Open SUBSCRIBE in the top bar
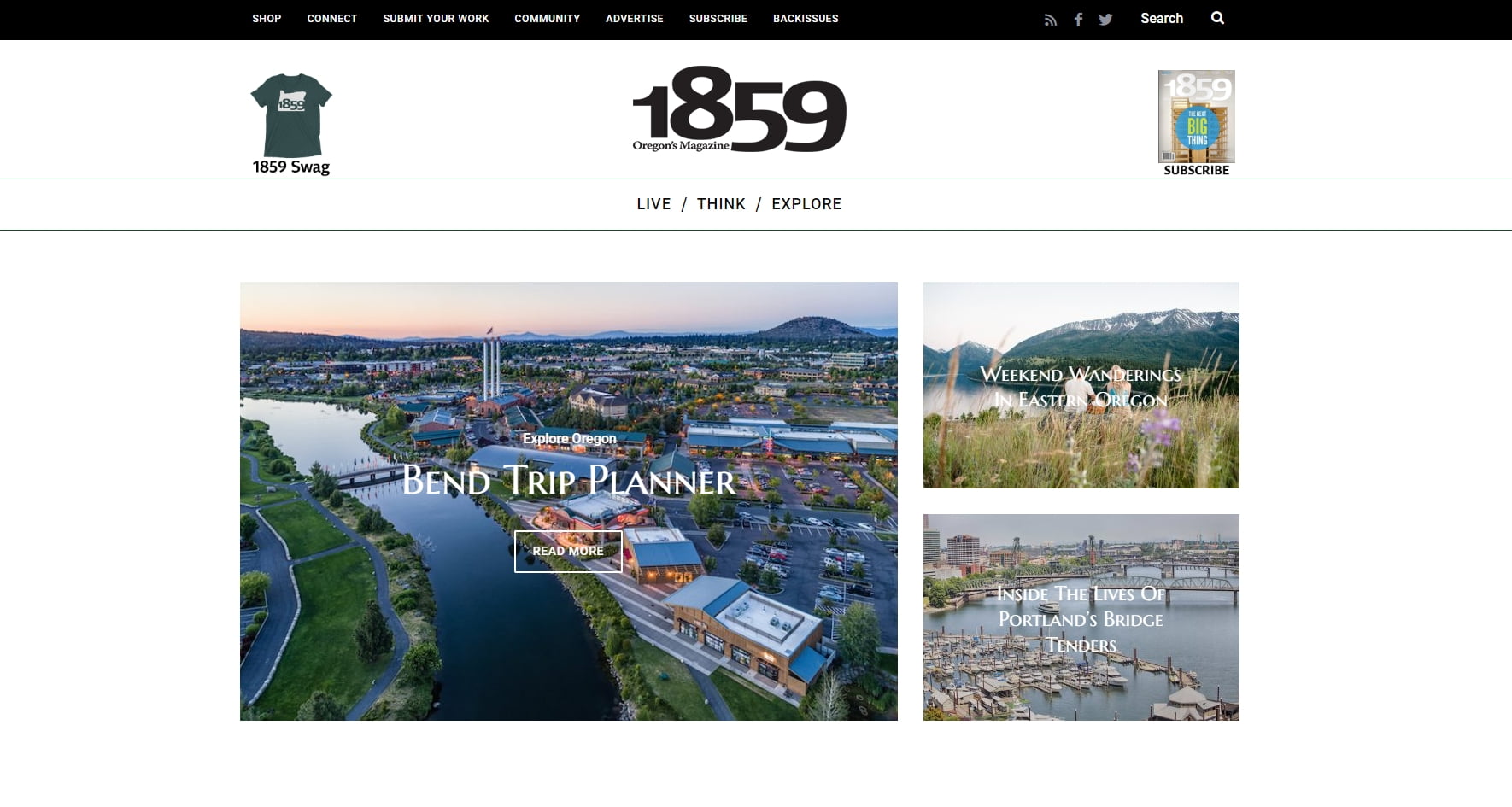This screenshot has height=807, width=1512. (x=718, y=19)
